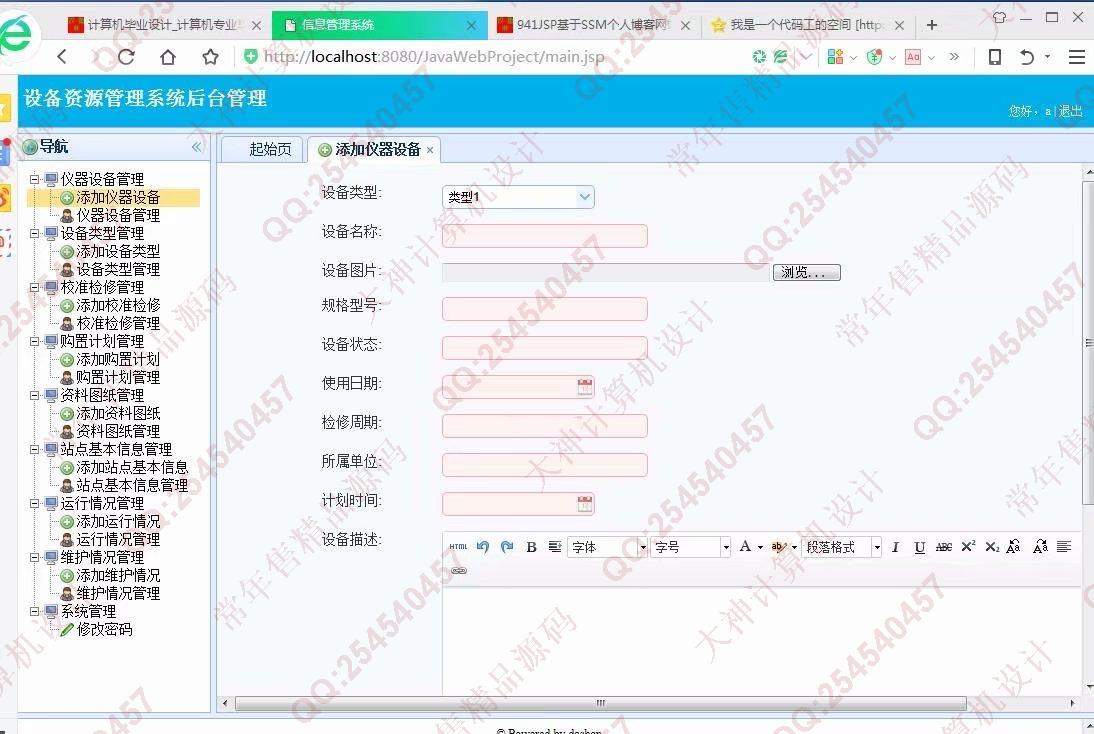
Task: Click the align left icon in the editor toolbar
Action: (1064, 547)
